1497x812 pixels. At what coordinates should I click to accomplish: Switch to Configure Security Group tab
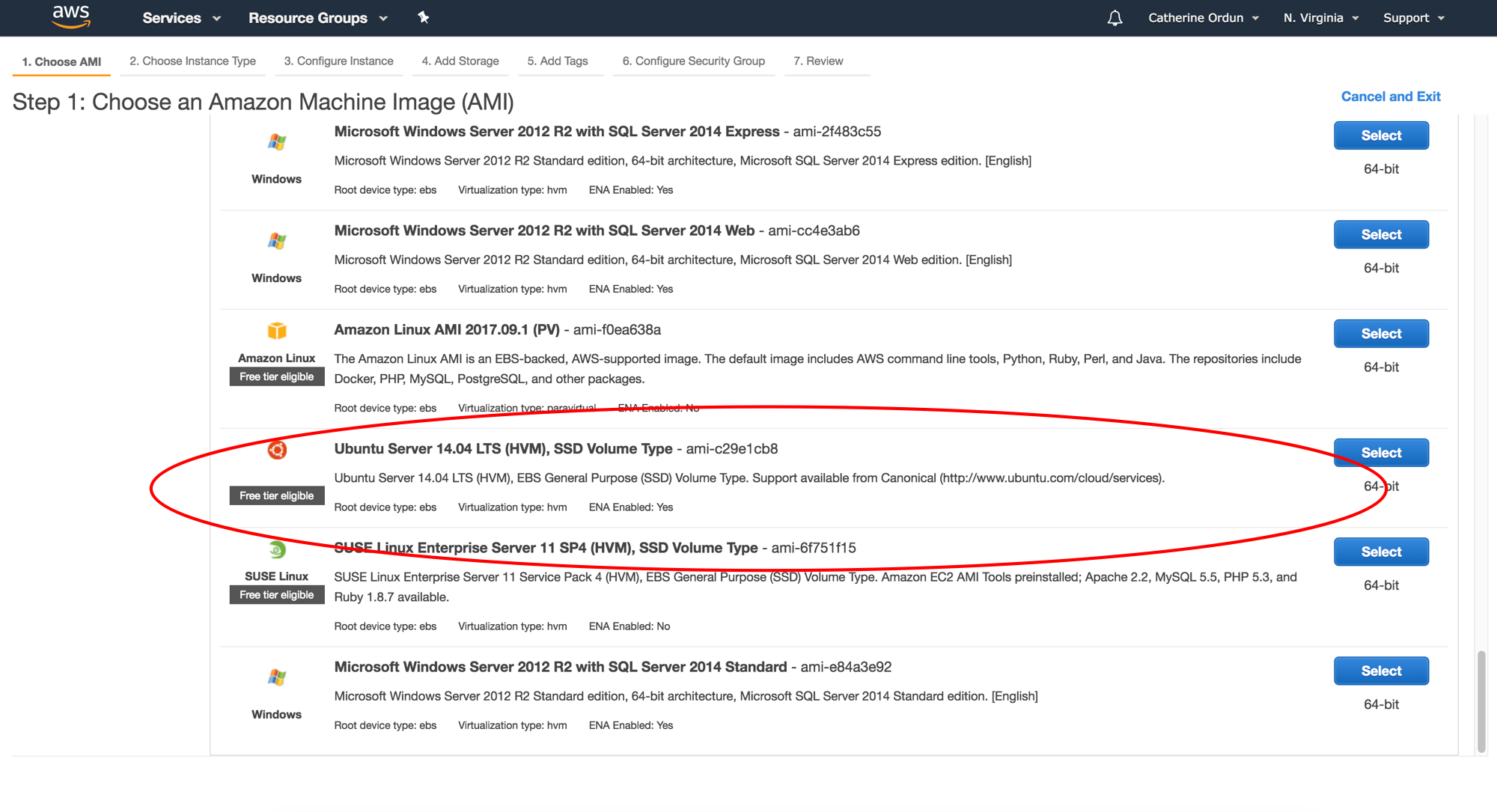[693, 61]
